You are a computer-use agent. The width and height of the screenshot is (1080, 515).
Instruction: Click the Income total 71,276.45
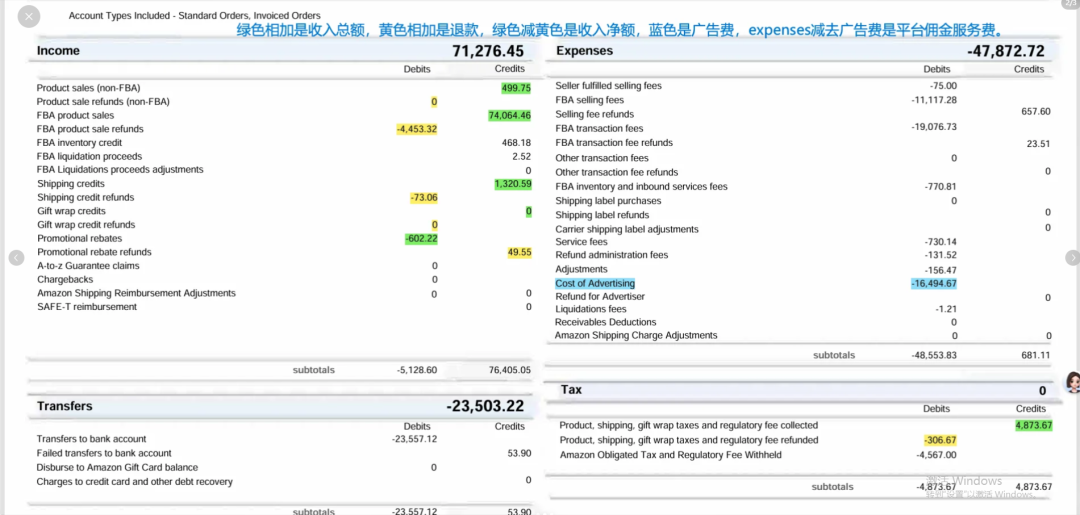(487, 51)
